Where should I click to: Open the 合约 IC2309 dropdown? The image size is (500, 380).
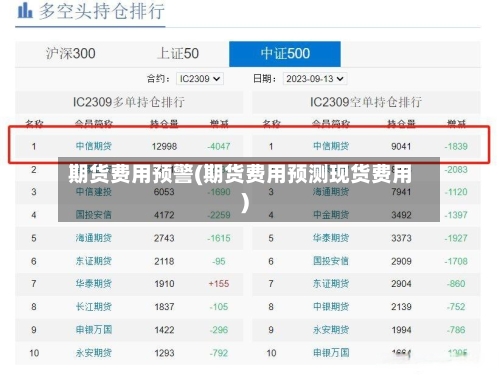point(200,79)
